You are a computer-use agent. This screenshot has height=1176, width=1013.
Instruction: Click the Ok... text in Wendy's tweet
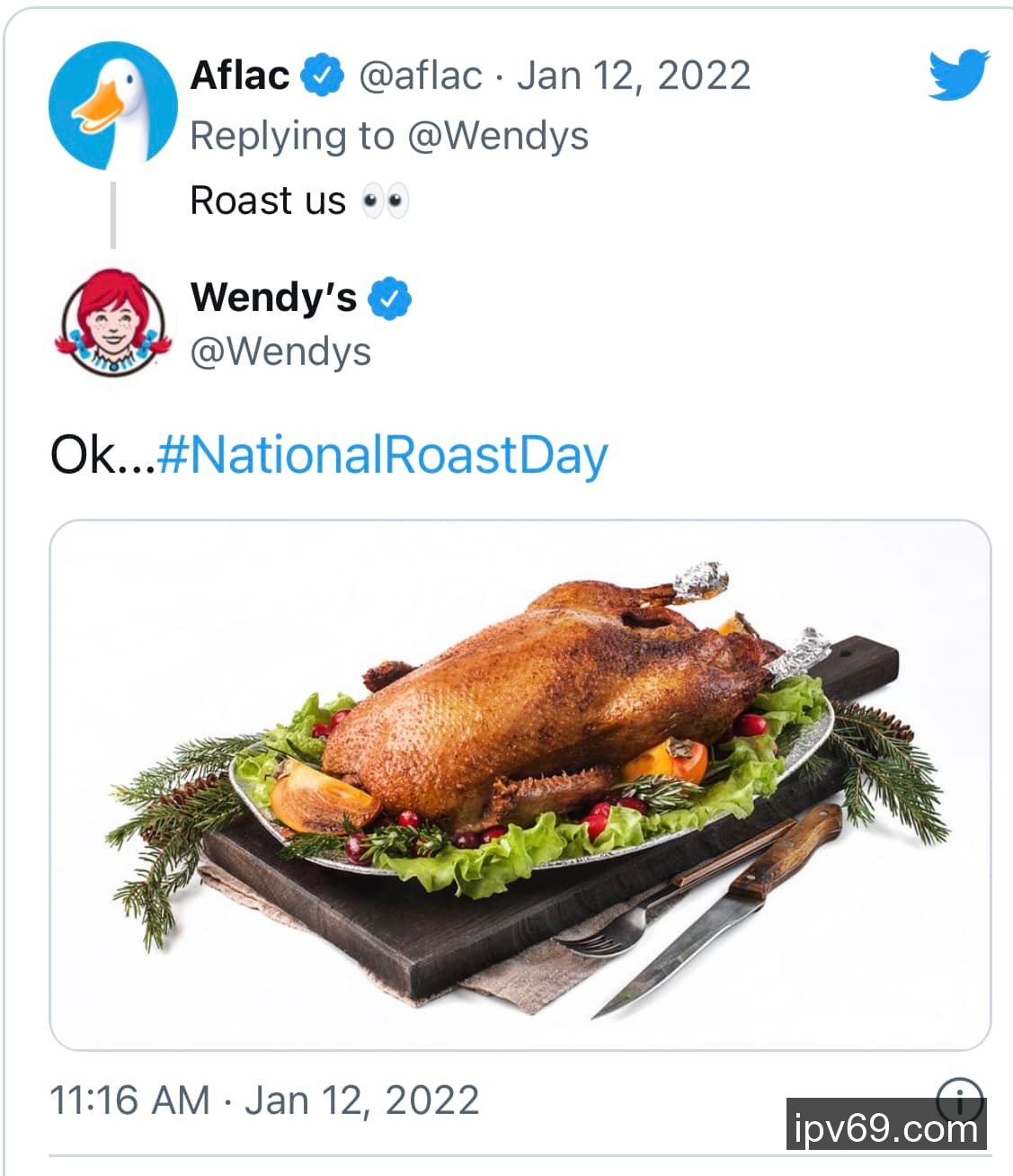(102, 455)
